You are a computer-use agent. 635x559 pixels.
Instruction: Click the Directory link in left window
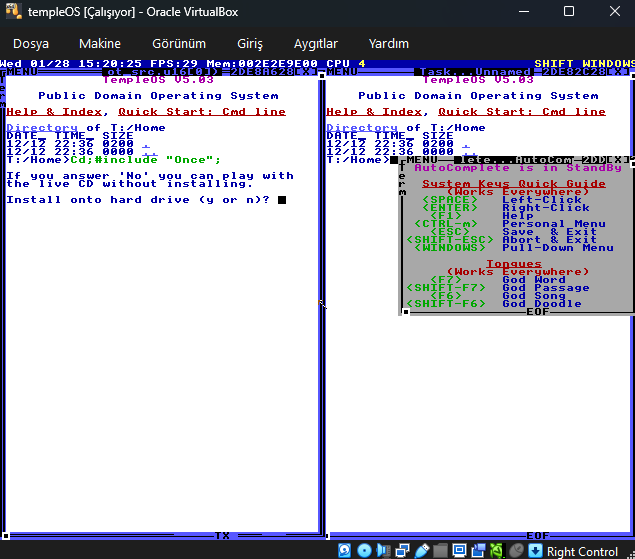(x=42, y=128)
